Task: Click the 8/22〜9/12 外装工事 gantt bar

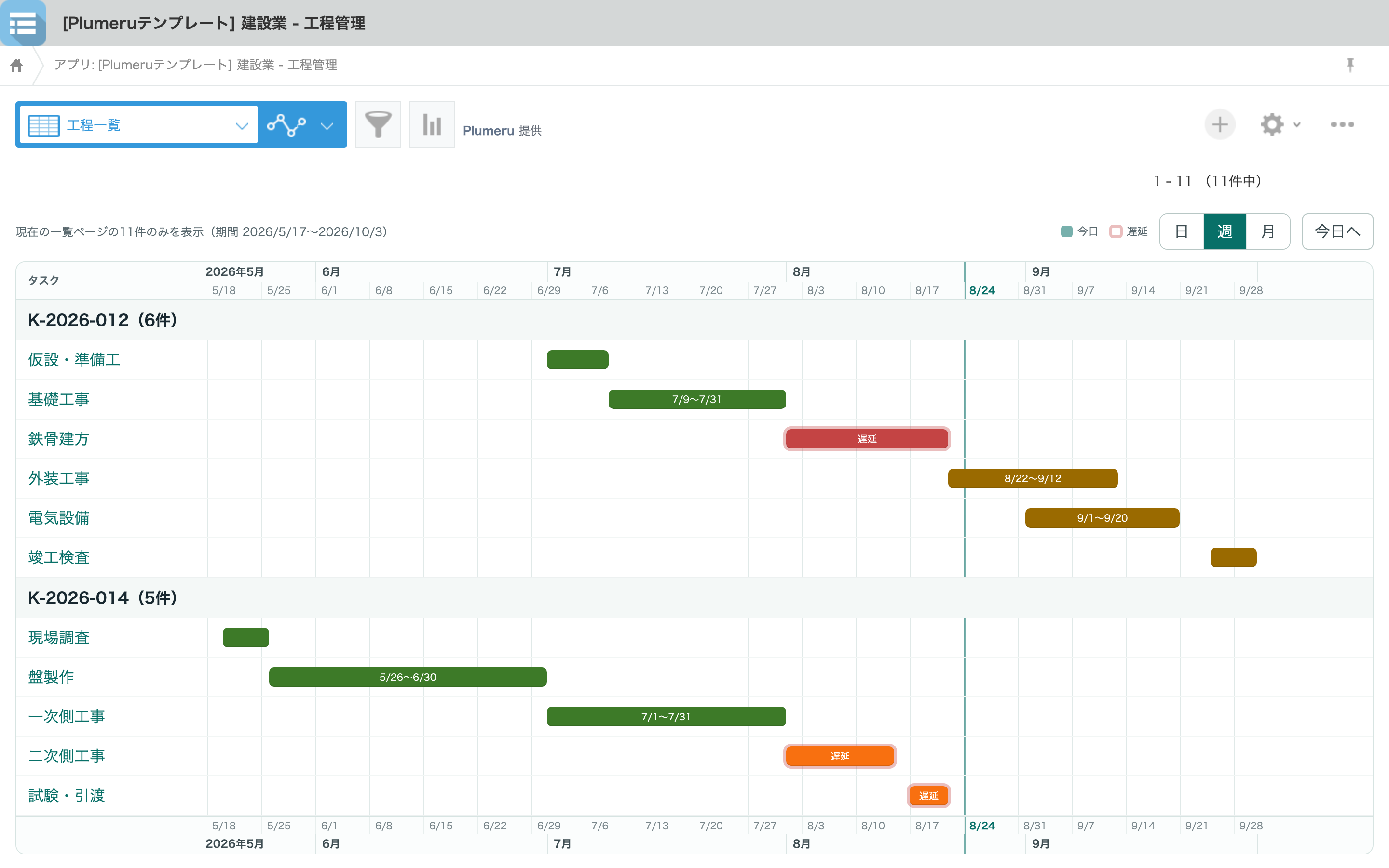Action: tap(1033, 479)
